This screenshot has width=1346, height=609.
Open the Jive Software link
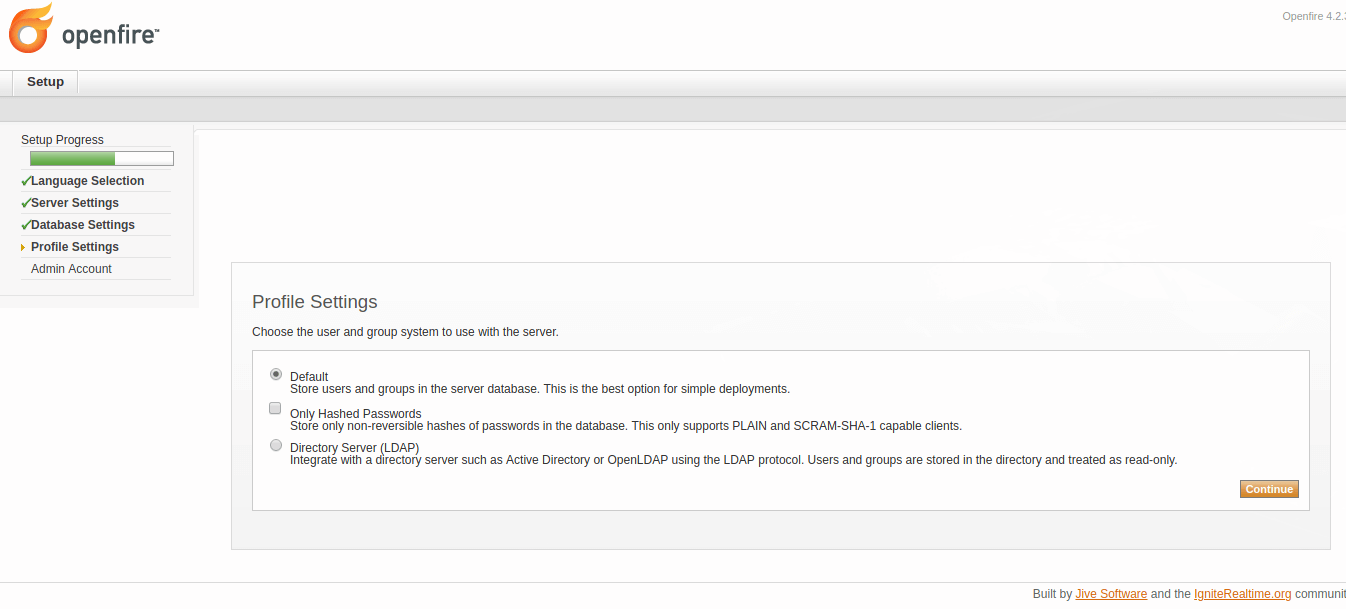1111,594
